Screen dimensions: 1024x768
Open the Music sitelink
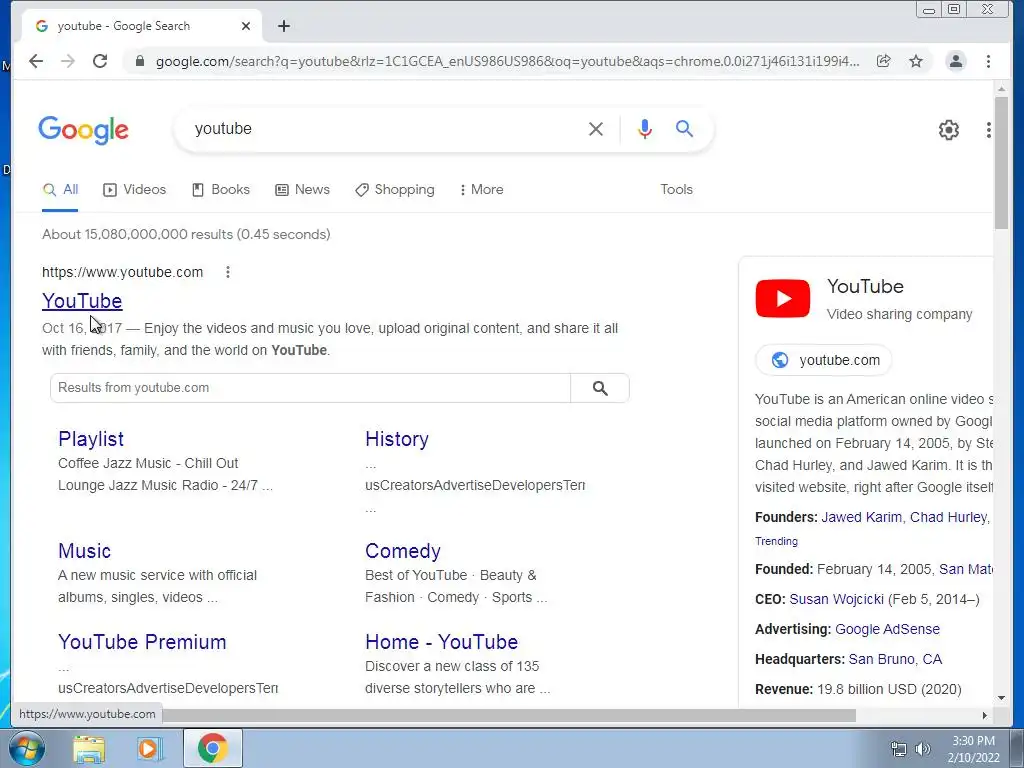tap(84, 551)
